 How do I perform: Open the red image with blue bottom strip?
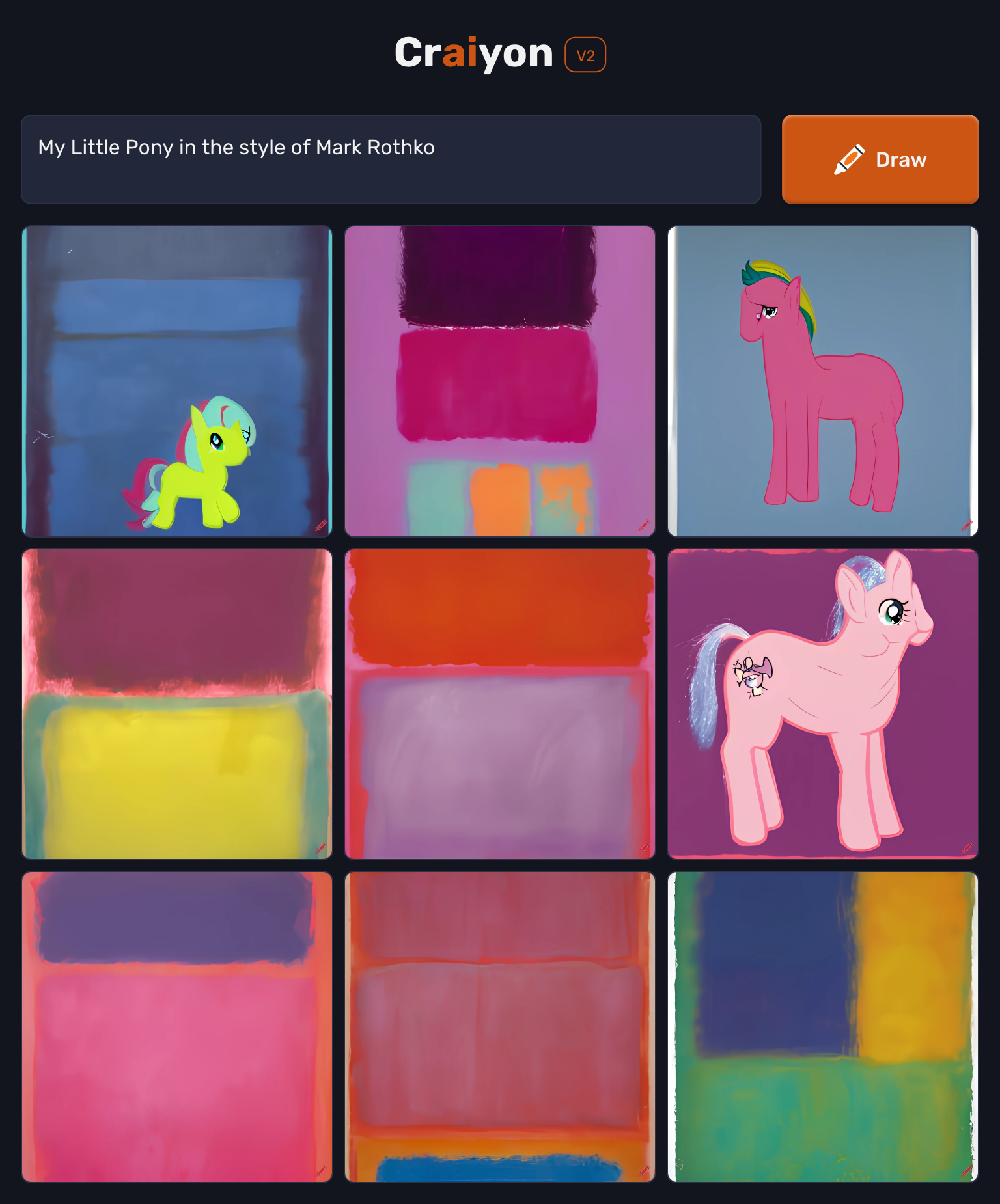[x=500, y=1027]
